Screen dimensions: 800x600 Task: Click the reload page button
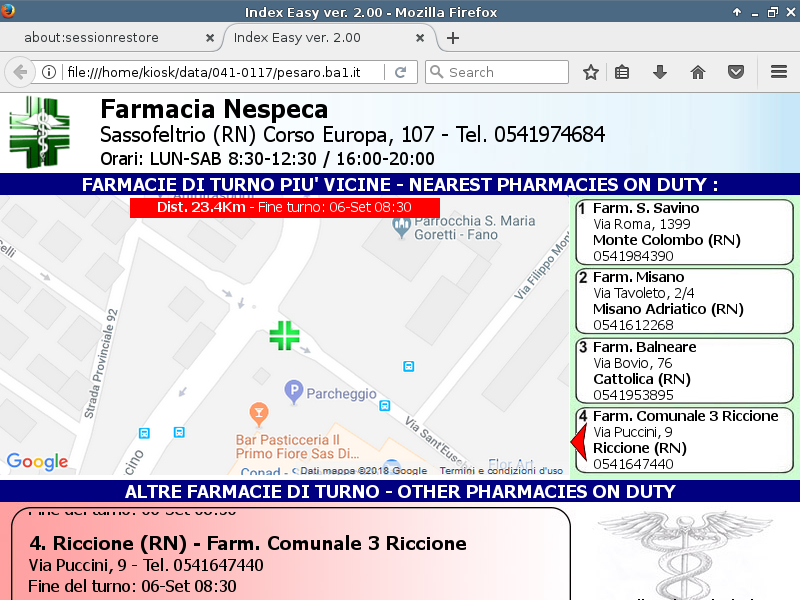[x=400, y=72]
